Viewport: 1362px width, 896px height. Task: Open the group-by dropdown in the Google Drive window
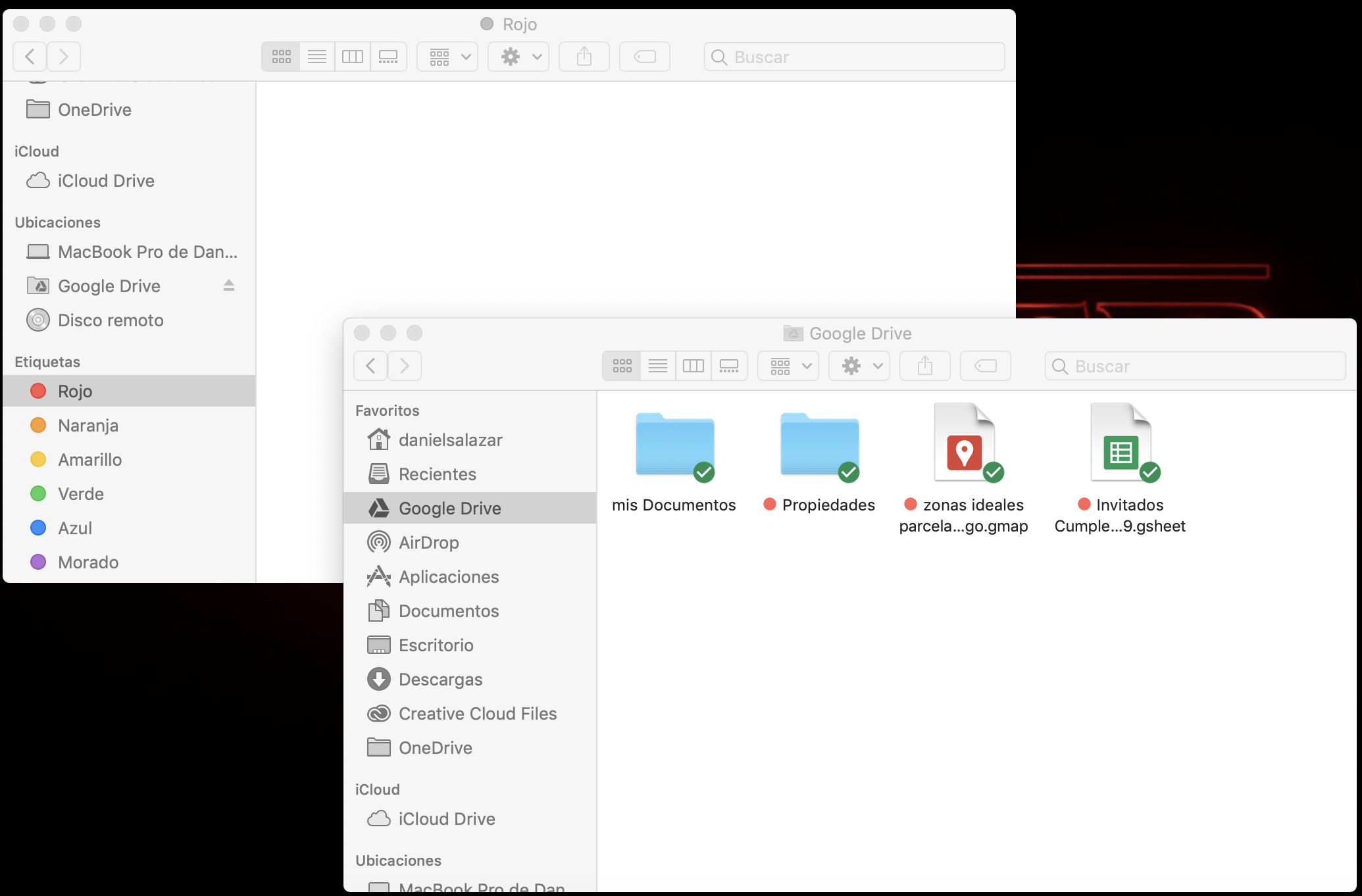tap(788, 366)
